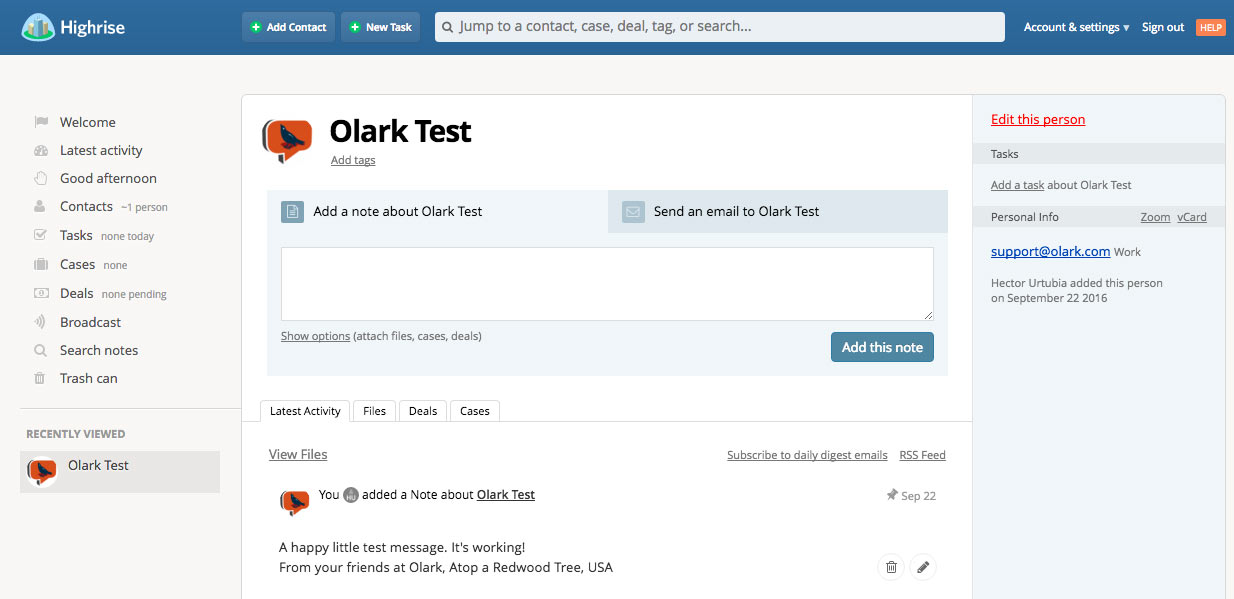Edit the note with pencil icon
This screenshot has width=1234, height=599.
(x=923, y=568)
